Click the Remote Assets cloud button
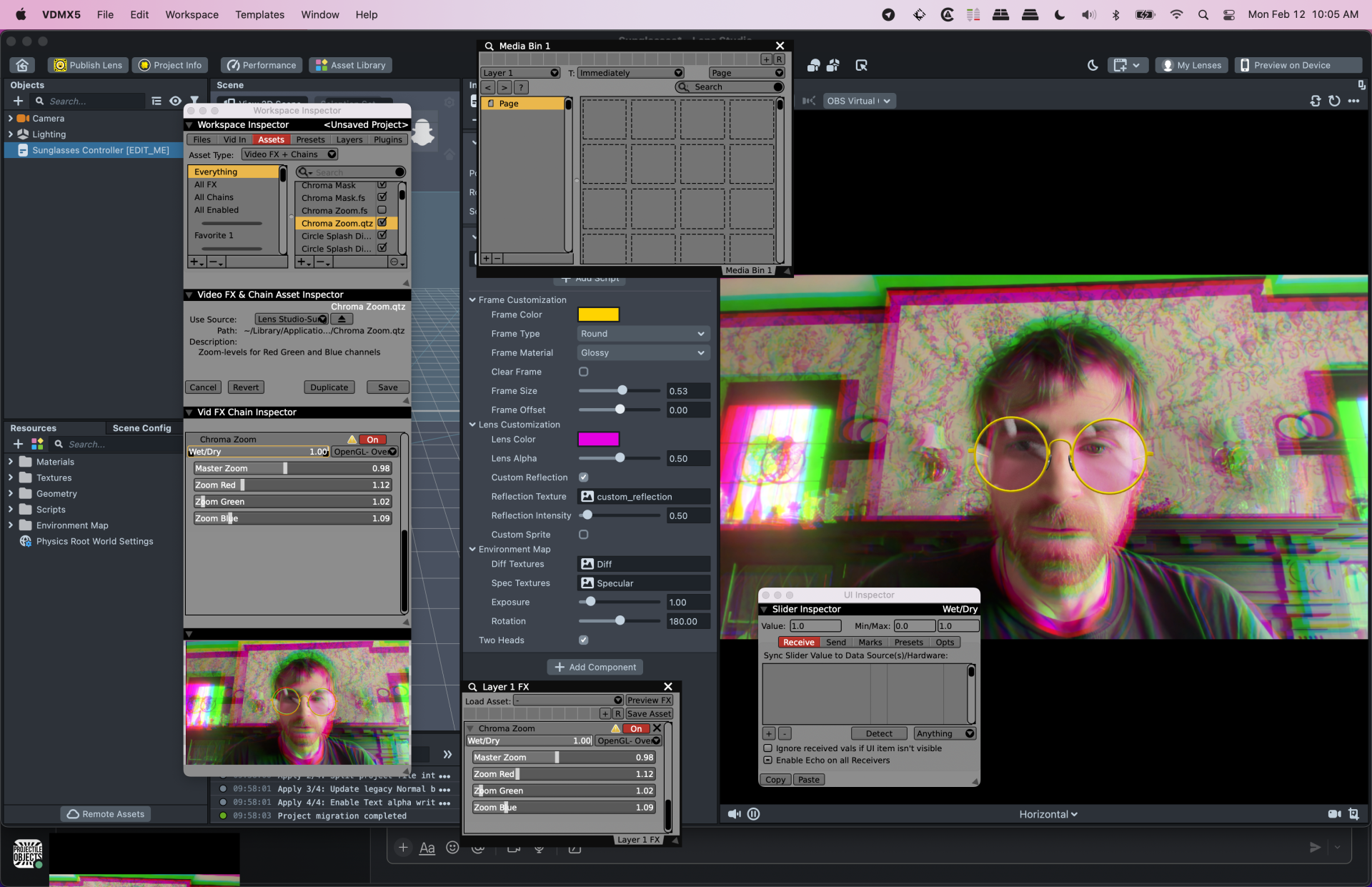The height and width of the screenshot is (887, 1372). point(106,814)
